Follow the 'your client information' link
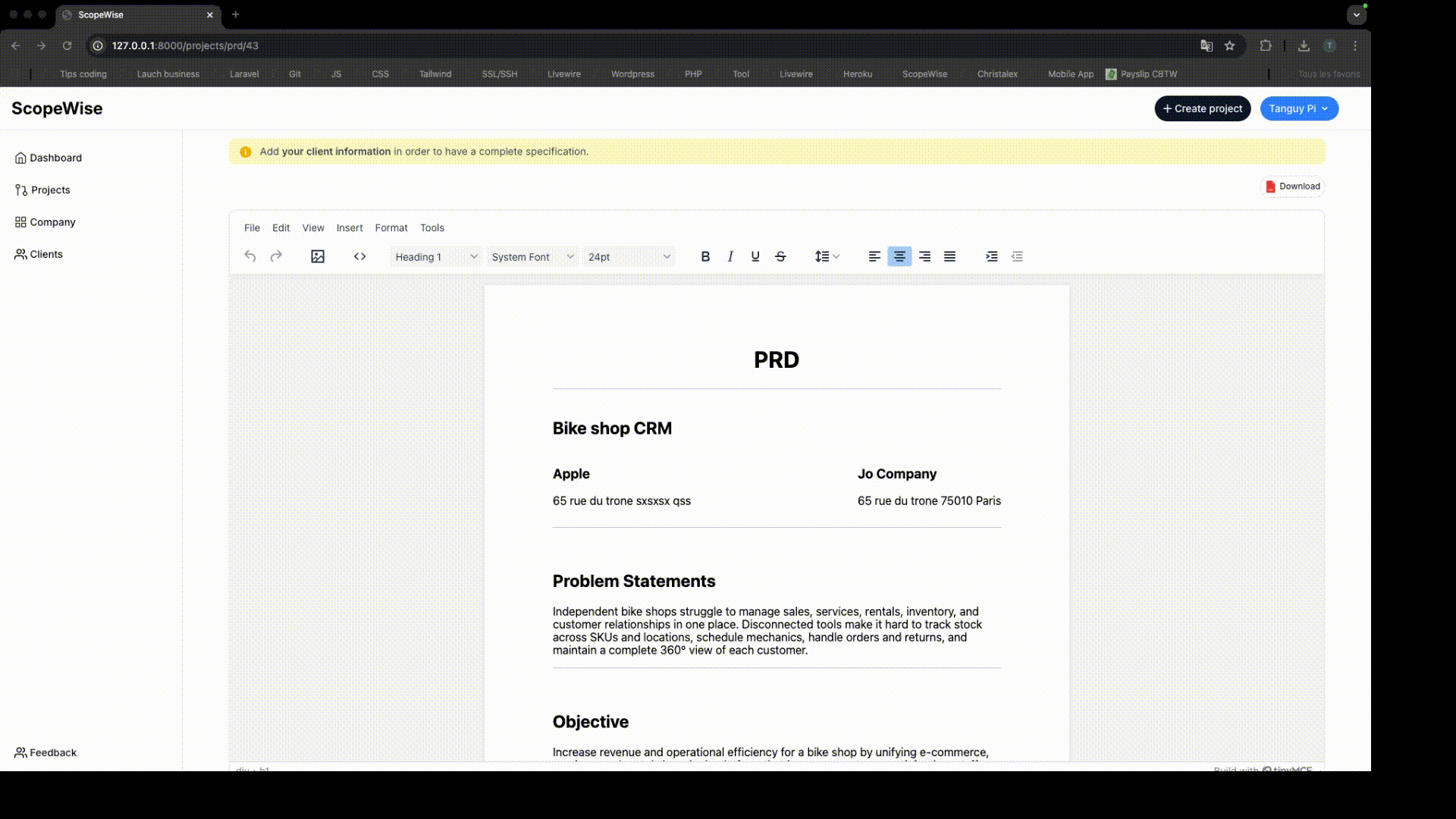The height and width of the screenshot is (819, 1456). coord(336,152)
